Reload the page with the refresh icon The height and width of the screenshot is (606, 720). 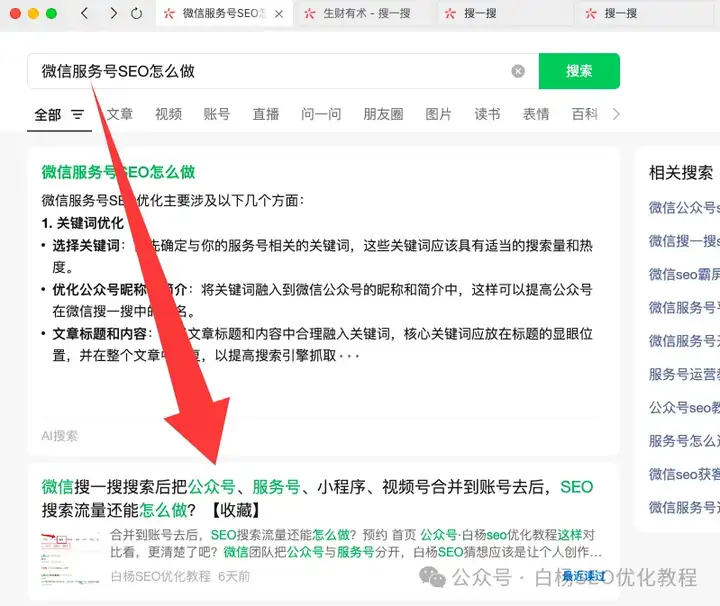[136, 13]
